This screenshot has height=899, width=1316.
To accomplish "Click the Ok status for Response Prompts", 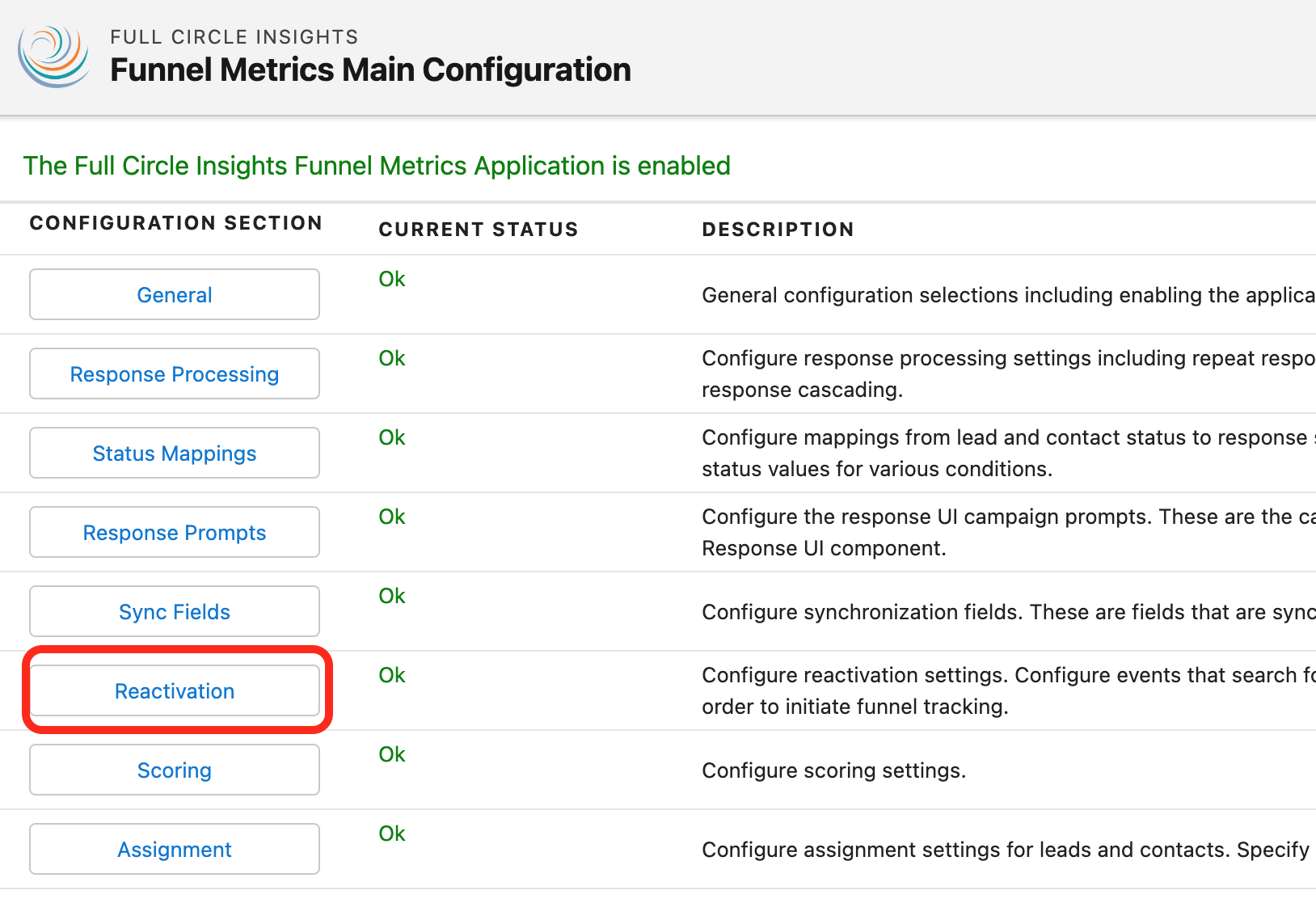I will pyautogui.click(x=392, y=517).
